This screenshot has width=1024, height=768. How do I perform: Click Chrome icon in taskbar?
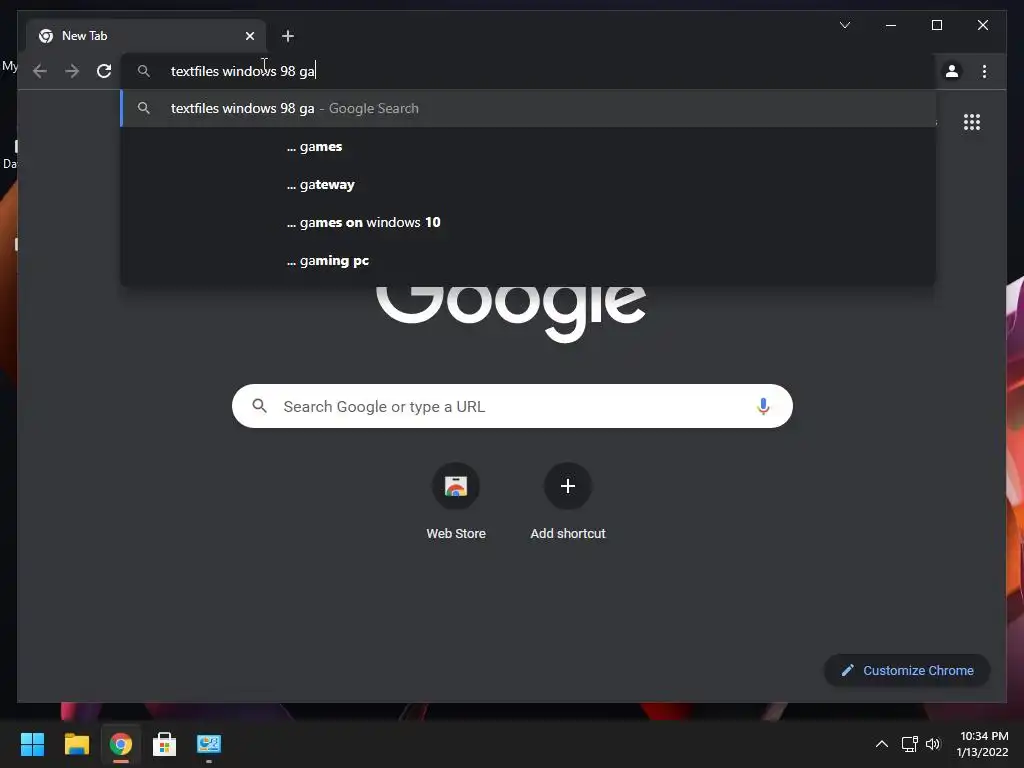tap(120, 744)
